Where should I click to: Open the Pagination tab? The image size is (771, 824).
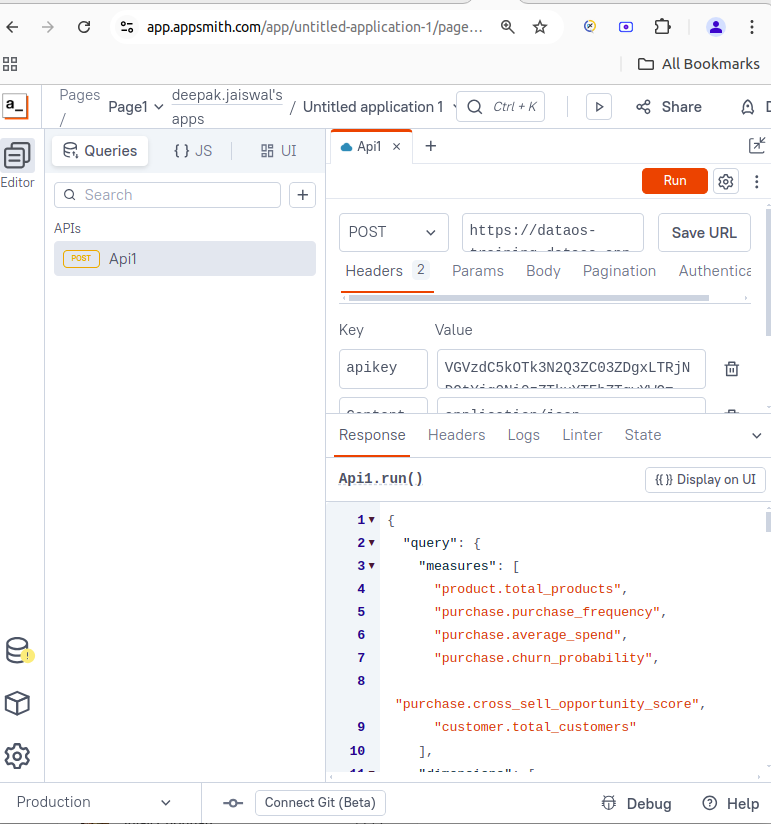[619, 271]
